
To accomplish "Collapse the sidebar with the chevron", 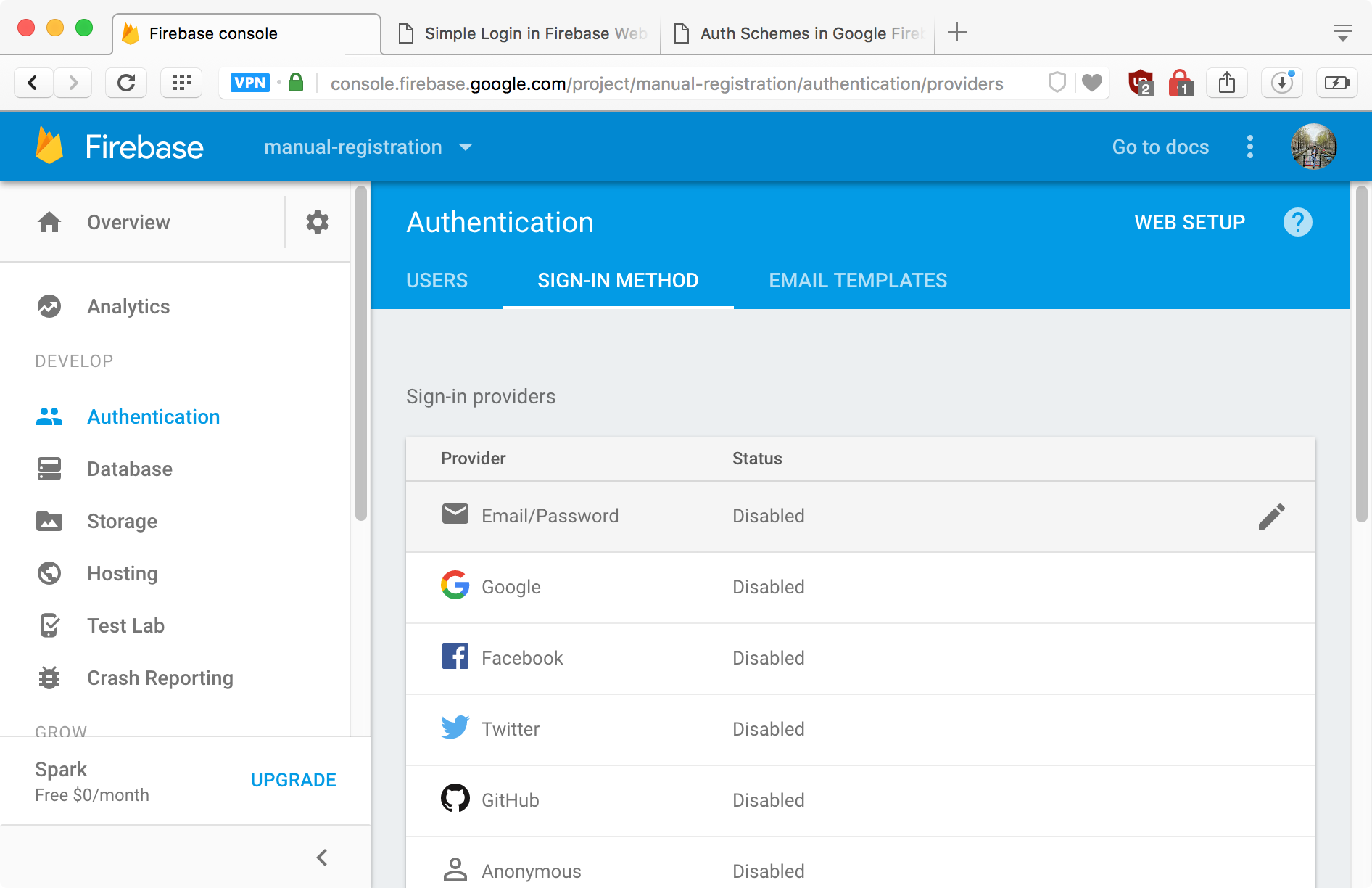I will [322, 858].
